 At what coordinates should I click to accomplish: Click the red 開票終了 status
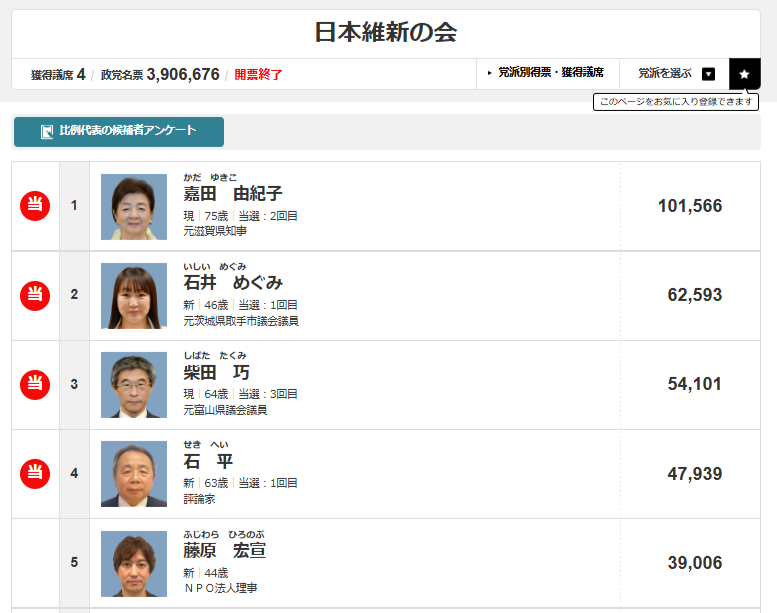[x=258, y=75]
